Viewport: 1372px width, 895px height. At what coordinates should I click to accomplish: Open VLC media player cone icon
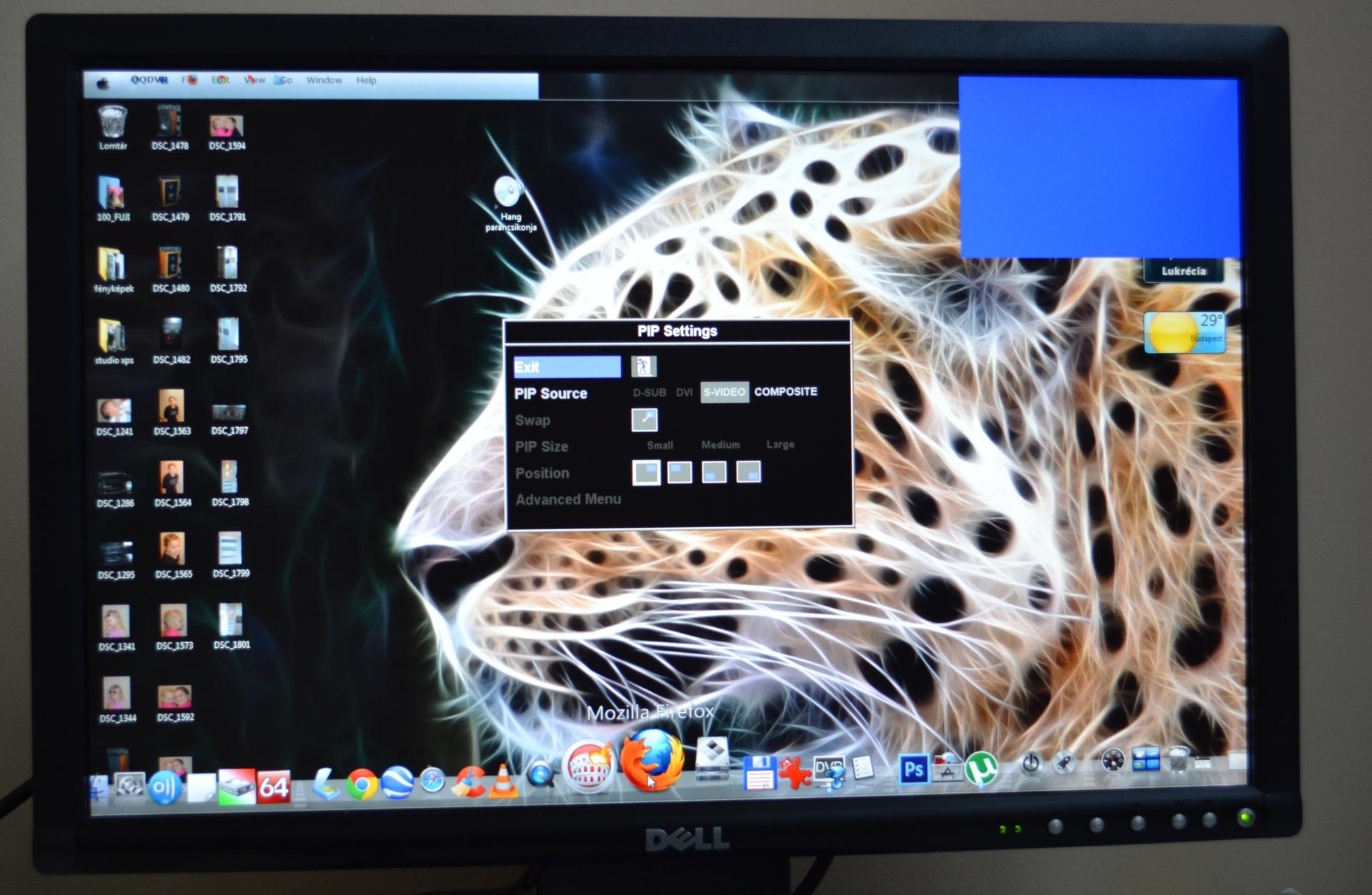(x=503, y=782)
